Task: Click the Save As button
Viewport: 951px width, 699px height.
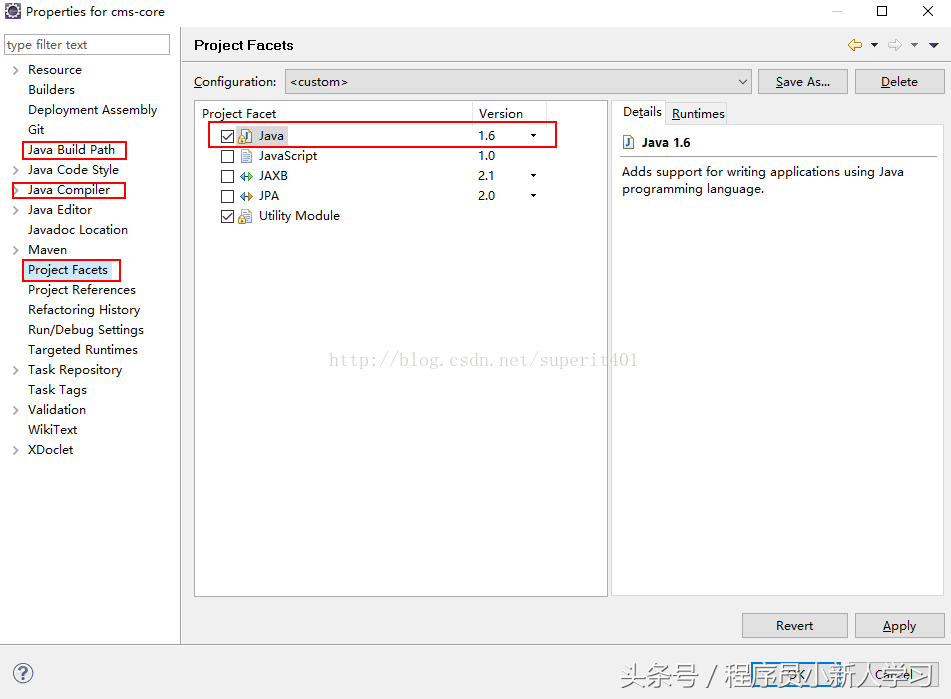Action: coord(802,81)
